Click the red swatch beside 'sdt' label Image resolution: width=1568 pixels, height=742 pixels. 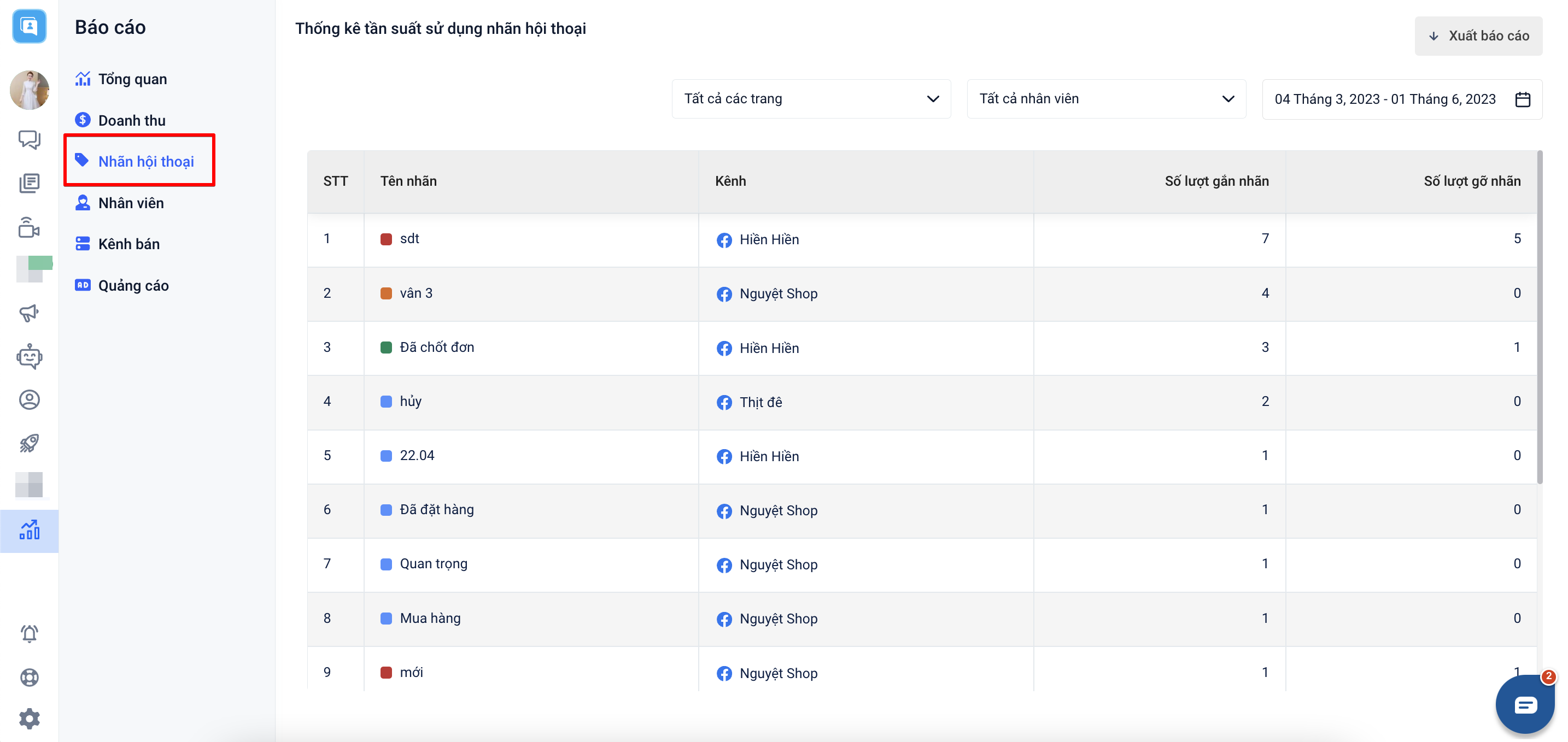coord(386,239)
